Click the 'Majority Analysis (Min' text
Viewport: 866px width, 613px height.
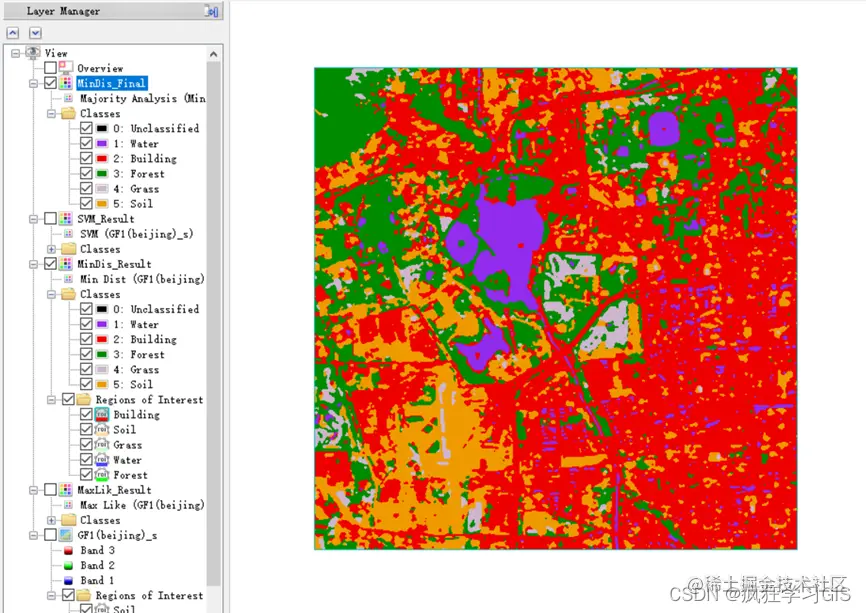tap(142, 98)
